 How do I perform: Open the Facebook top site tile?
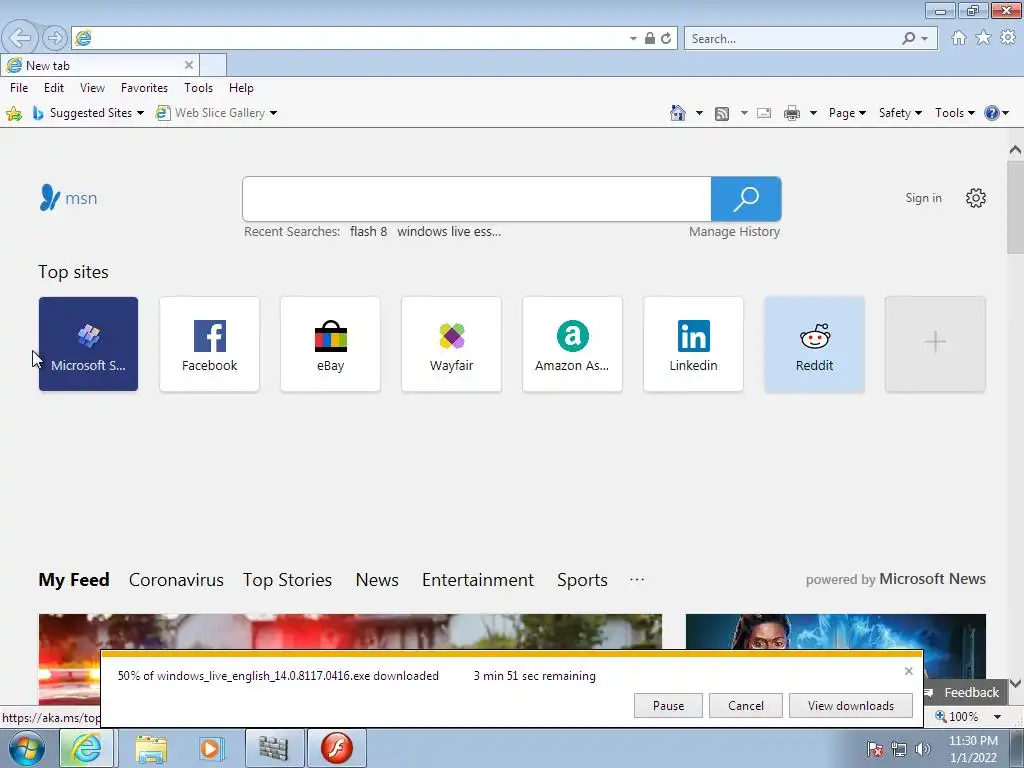(210, 344)
